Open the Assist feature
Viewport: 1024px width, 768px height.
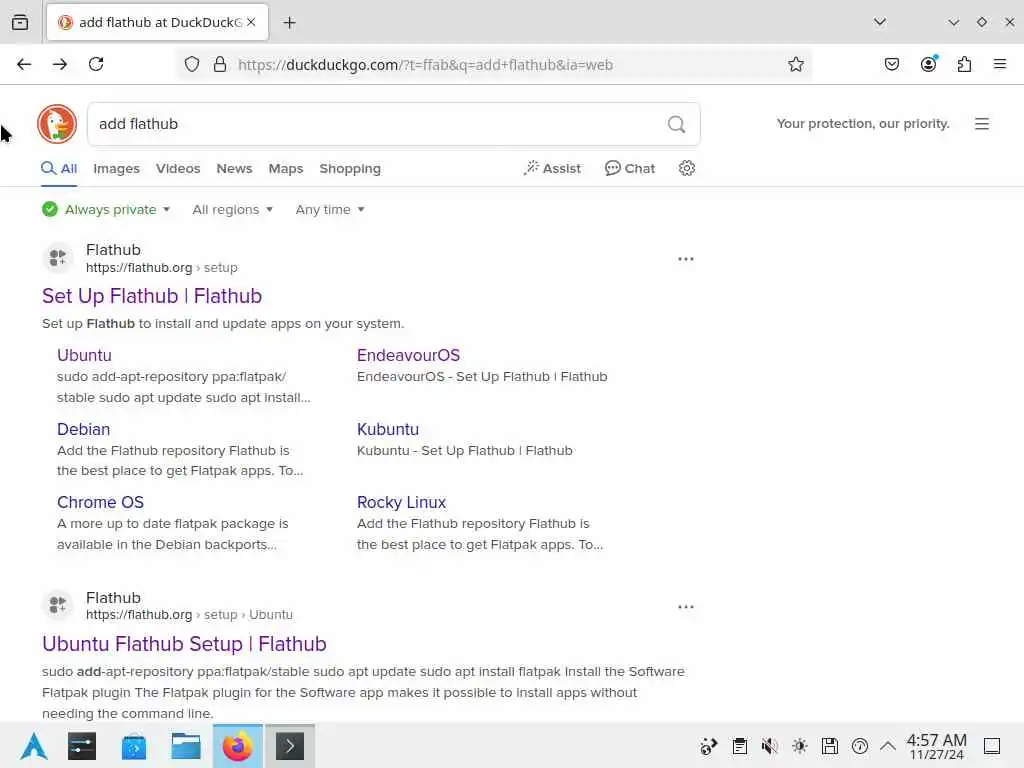coord(552,168)
